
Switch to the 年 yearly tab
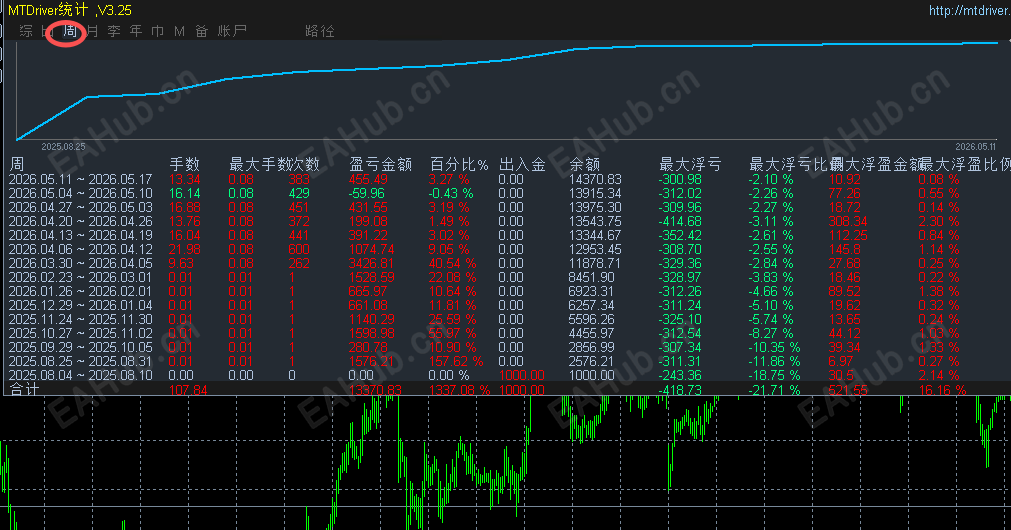tap(136, 31)
